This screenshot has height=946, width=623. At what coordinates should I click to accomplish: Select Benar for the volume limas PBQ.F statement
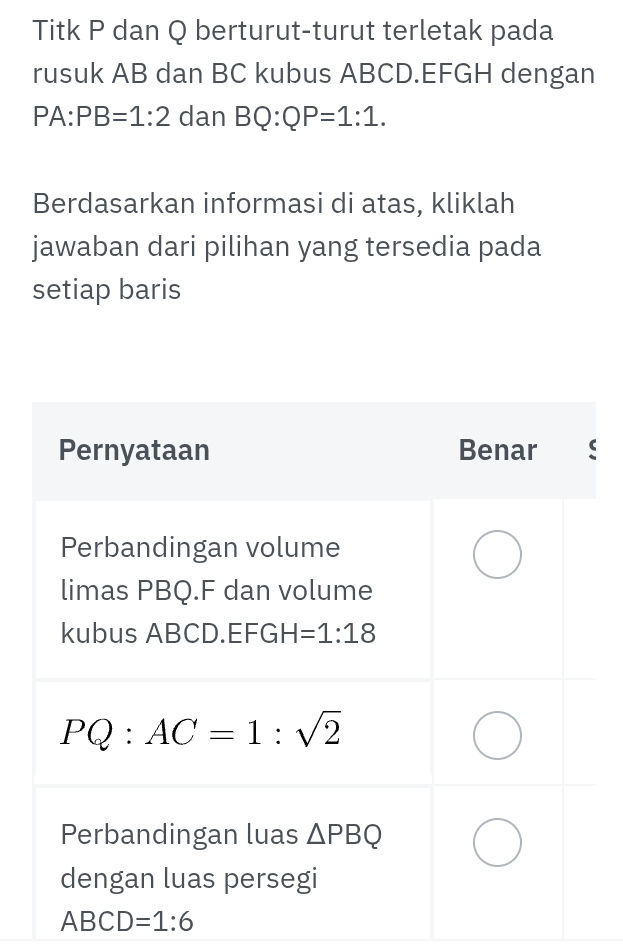497,554
